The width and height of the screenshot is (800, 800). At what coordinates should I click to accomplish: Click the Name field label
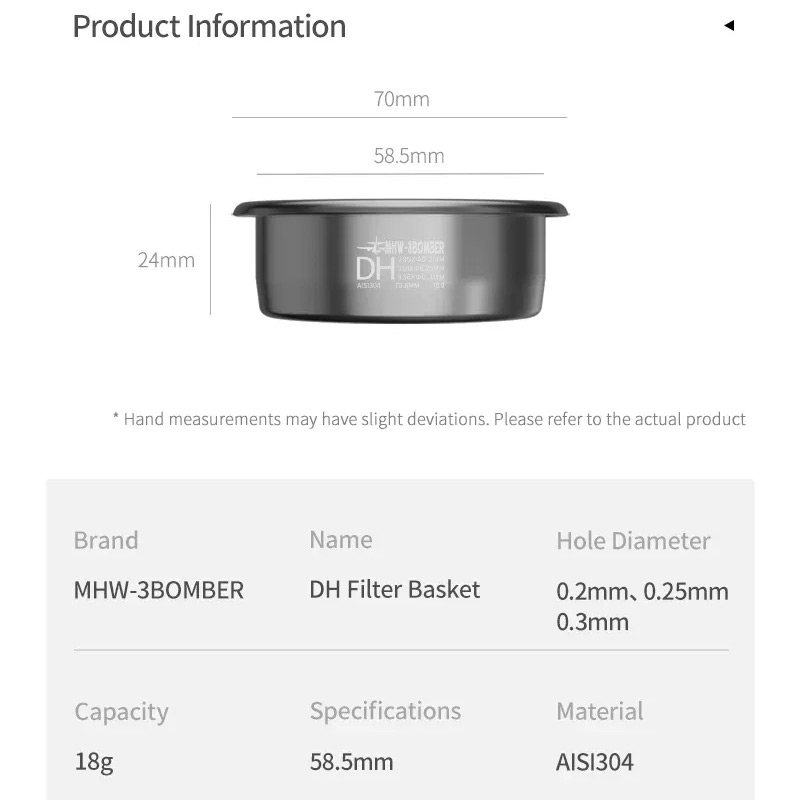(341, 540)
